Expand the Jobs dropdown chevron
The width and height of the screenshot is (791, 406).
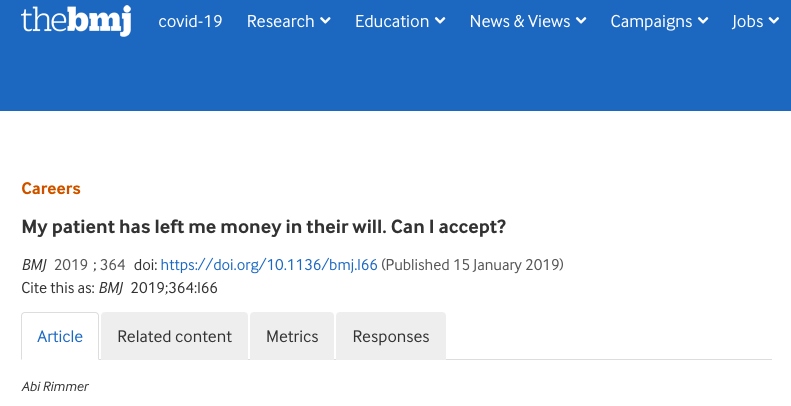point(774,21)
